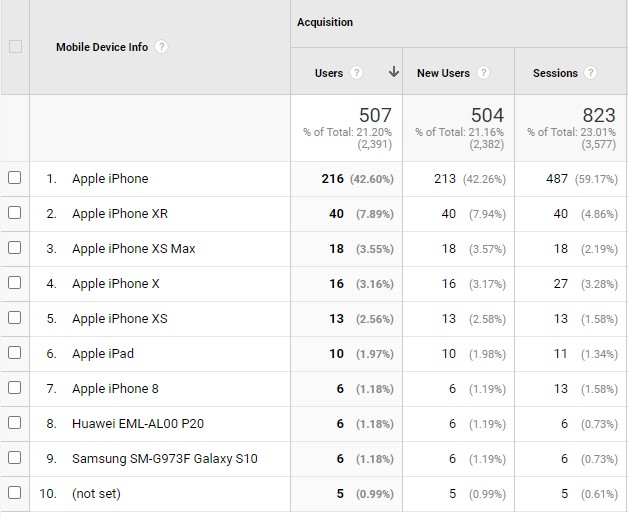Screen dimensions: 628x517
Task: Check the box for Apple iPhone X row 4
Action: [x=15, y=283]
